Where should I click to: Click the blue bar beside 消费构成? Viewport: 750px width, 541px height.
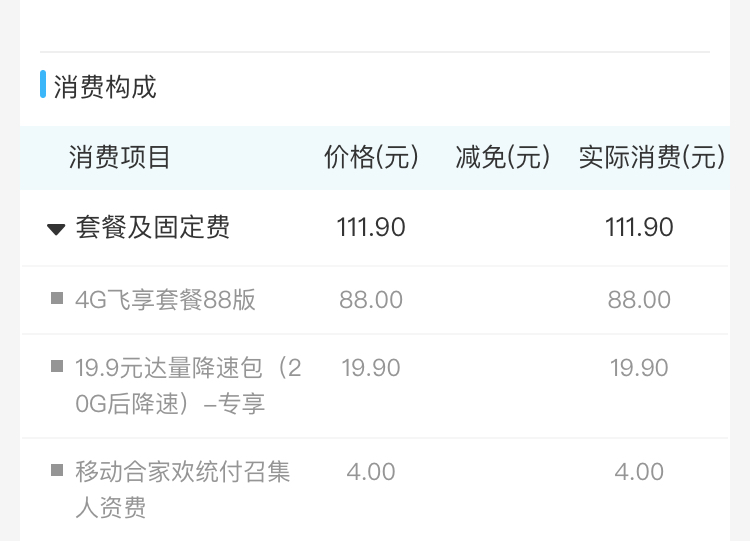pos(43,85)
